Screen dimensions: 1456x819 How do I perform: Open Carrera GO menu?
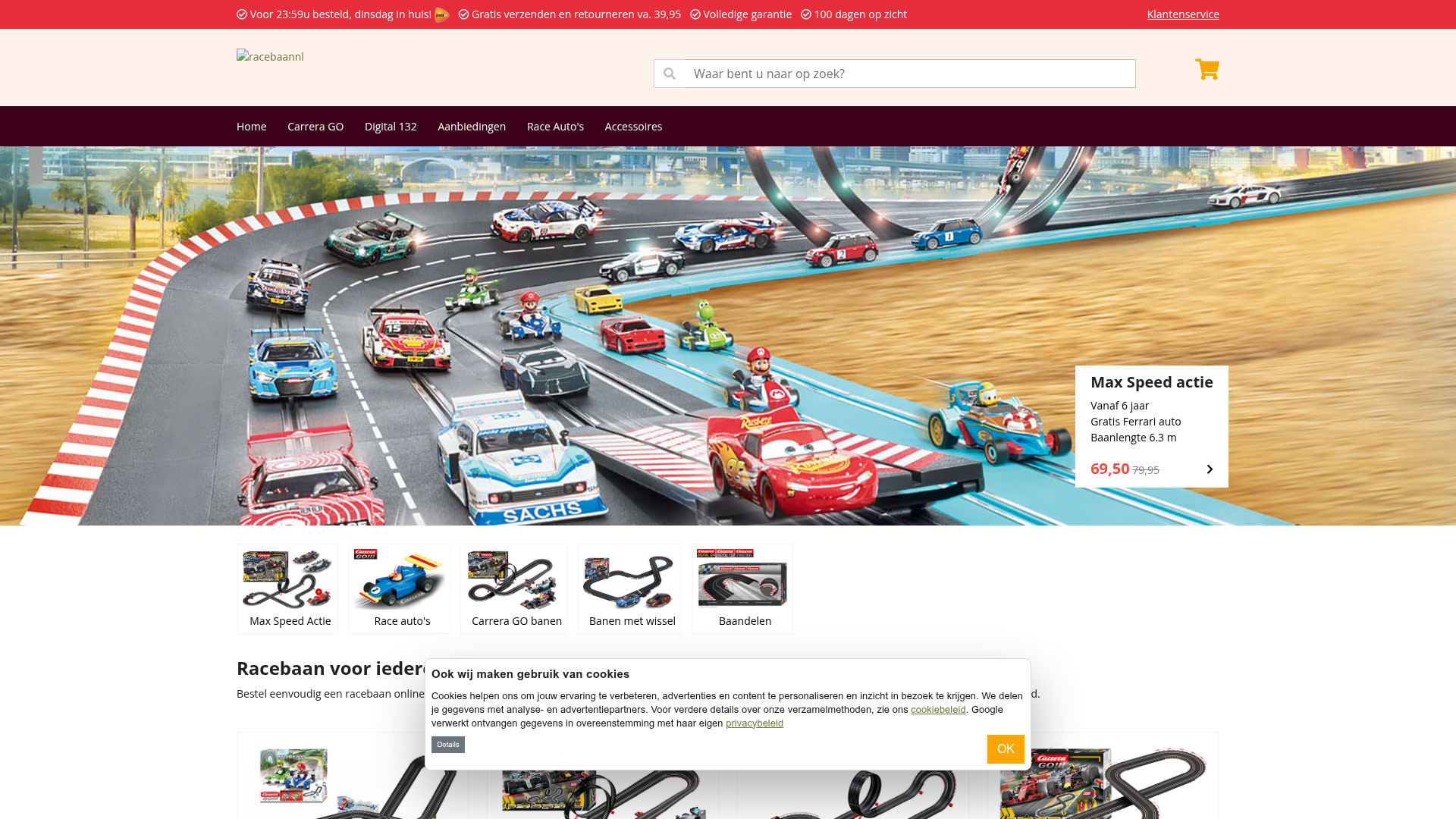(315, 127)
